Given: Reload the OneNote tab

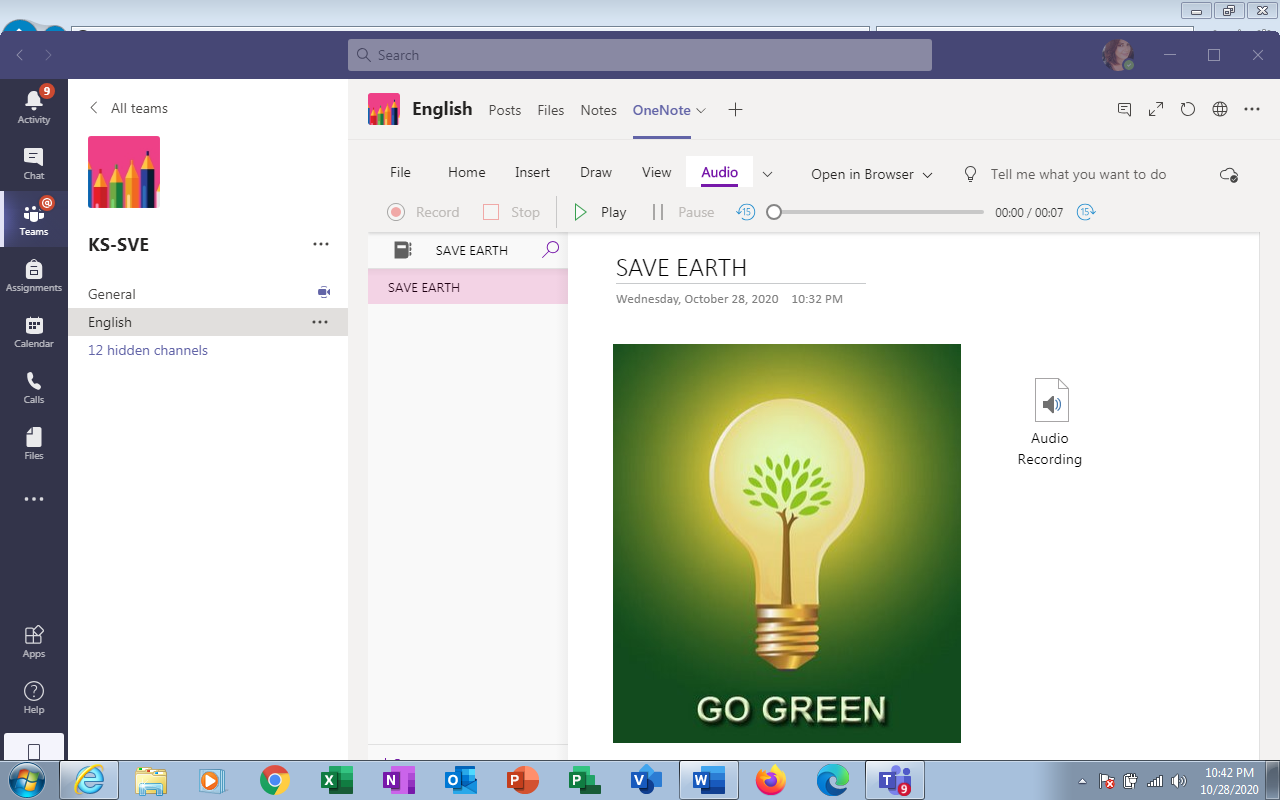Looking at the screenshot, I should coord(1188,110).
